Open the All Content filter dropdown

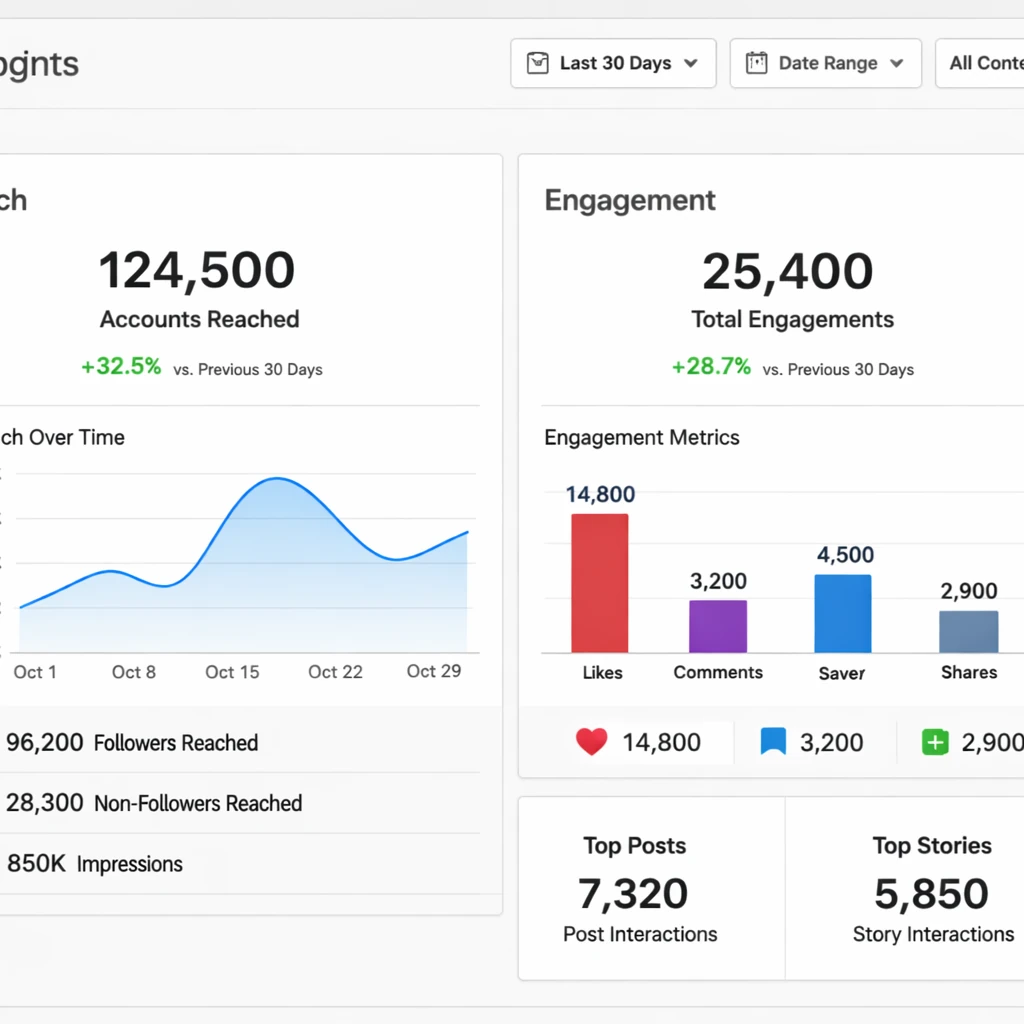[x=980, y=63]
